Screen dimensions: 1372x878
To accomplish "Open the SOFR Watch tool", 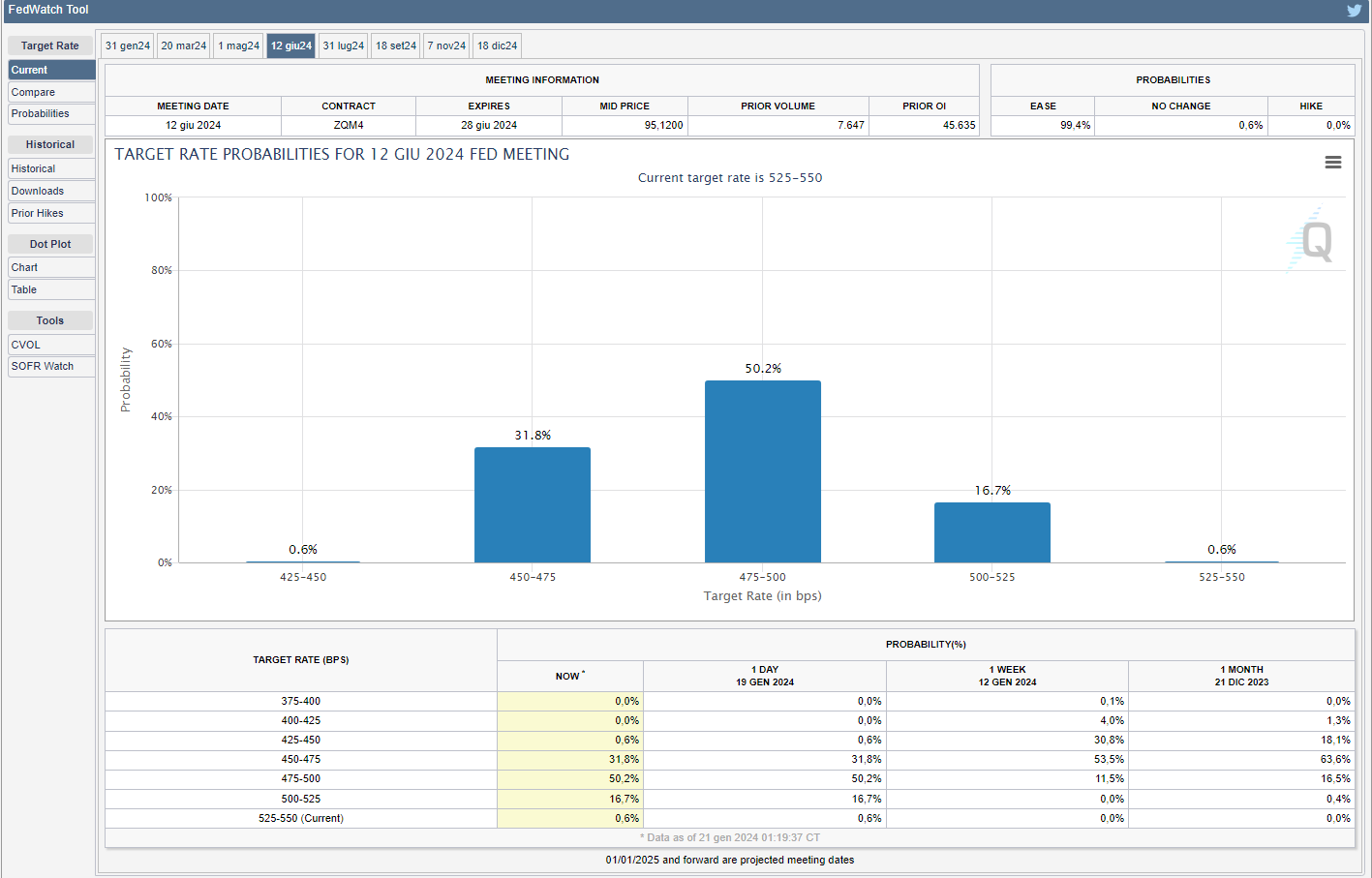I will [51, 366].
